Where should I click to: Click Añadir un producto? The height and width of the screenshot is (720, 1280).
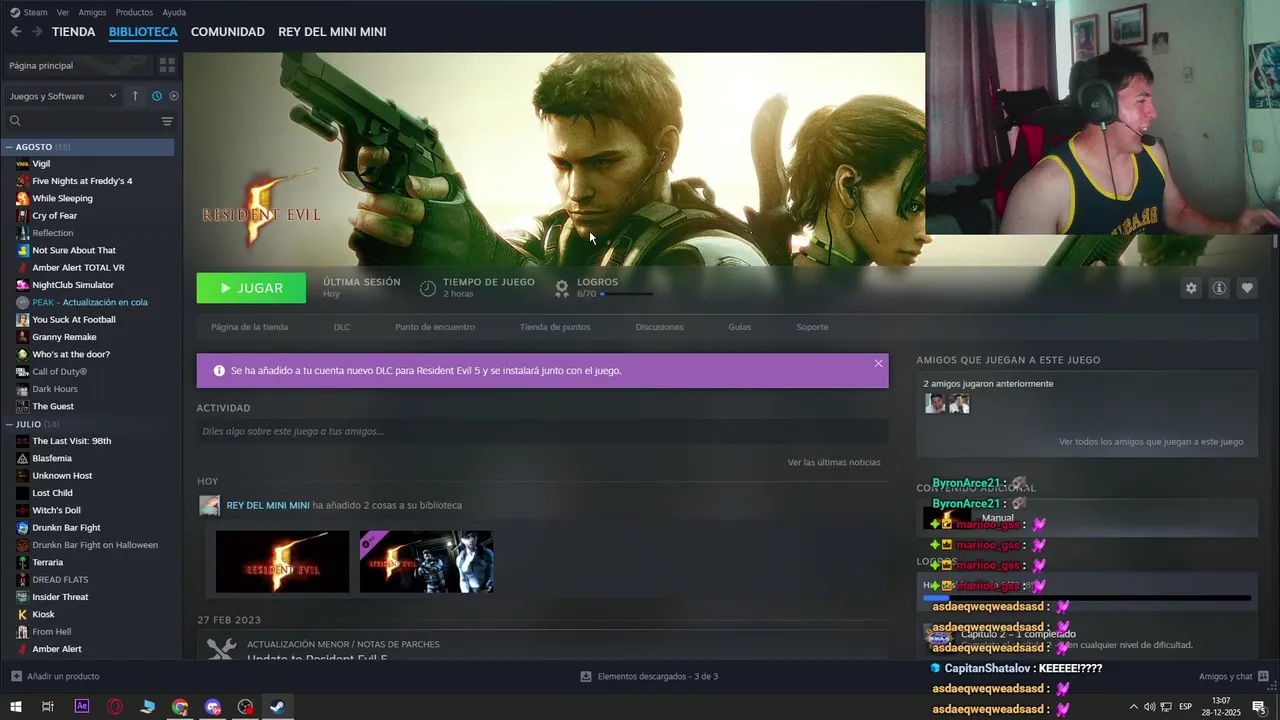pos(55,677)
